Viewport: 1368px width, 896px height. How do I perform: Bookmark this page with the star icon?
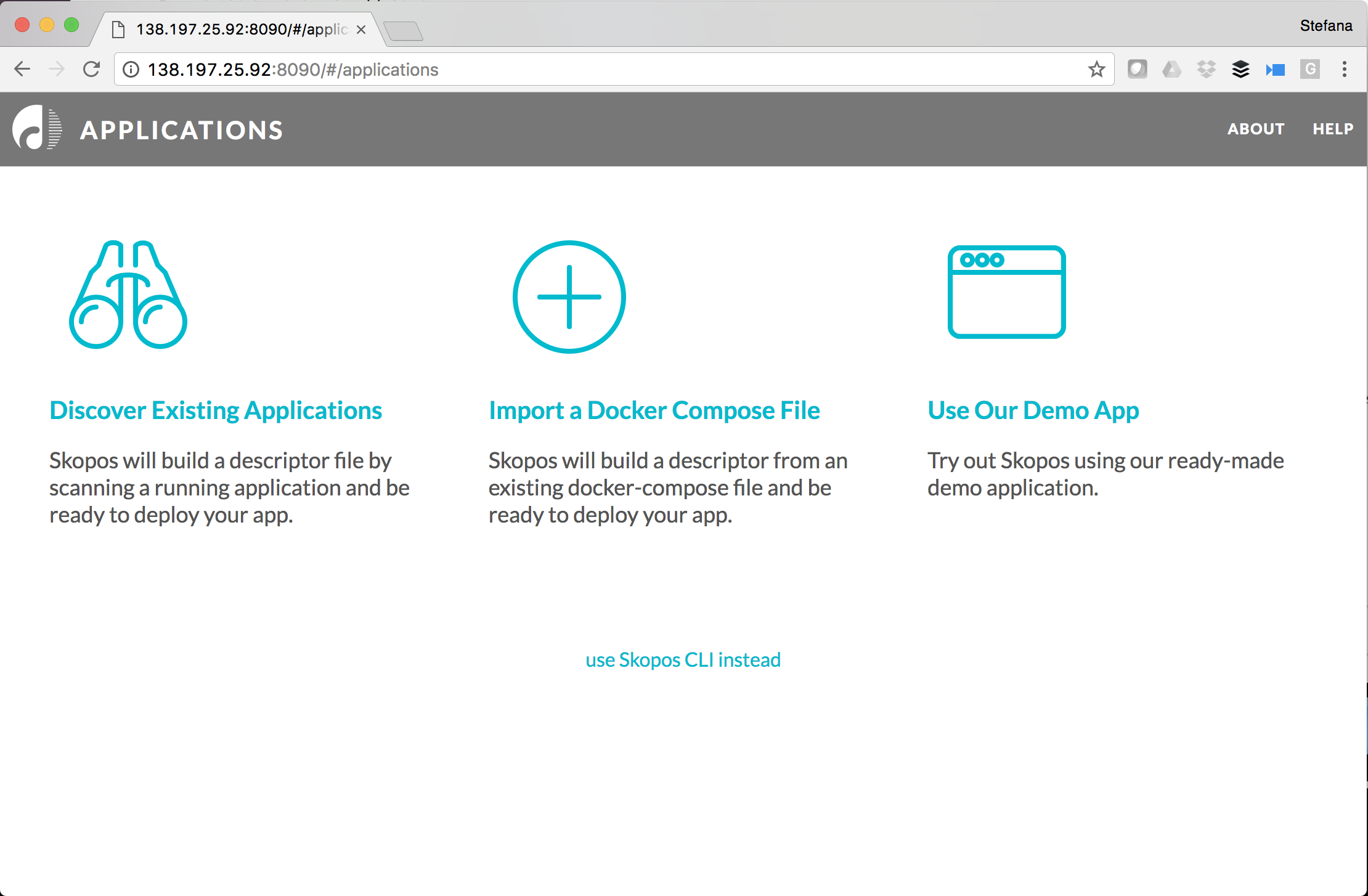coord(1097,69)
